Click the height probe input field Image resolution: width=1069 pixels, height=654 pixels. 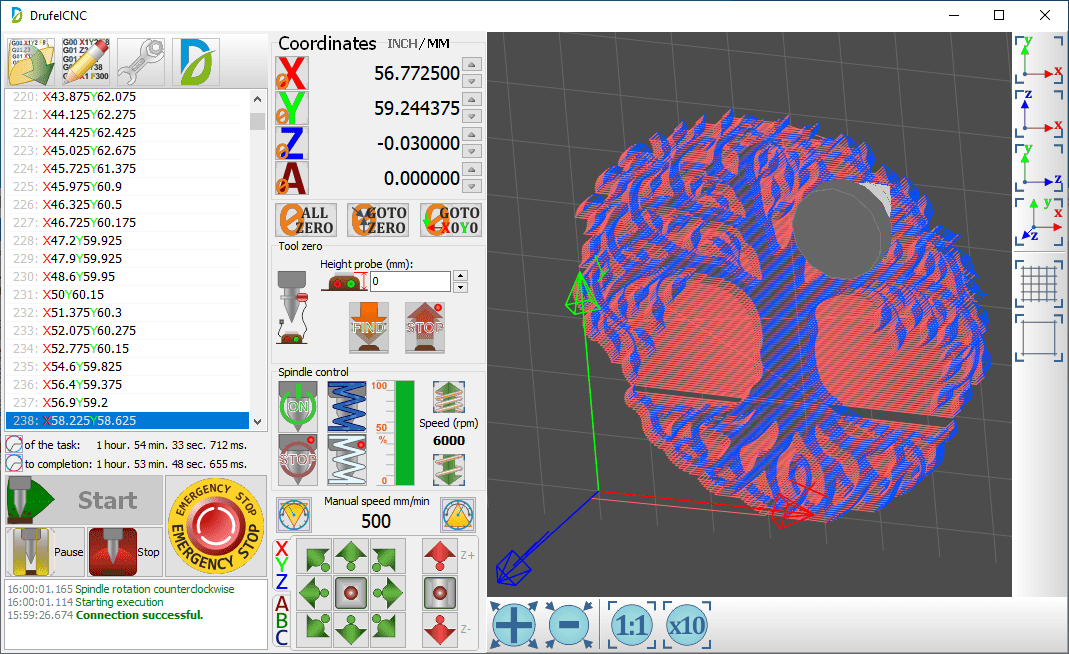pos(410,281)
